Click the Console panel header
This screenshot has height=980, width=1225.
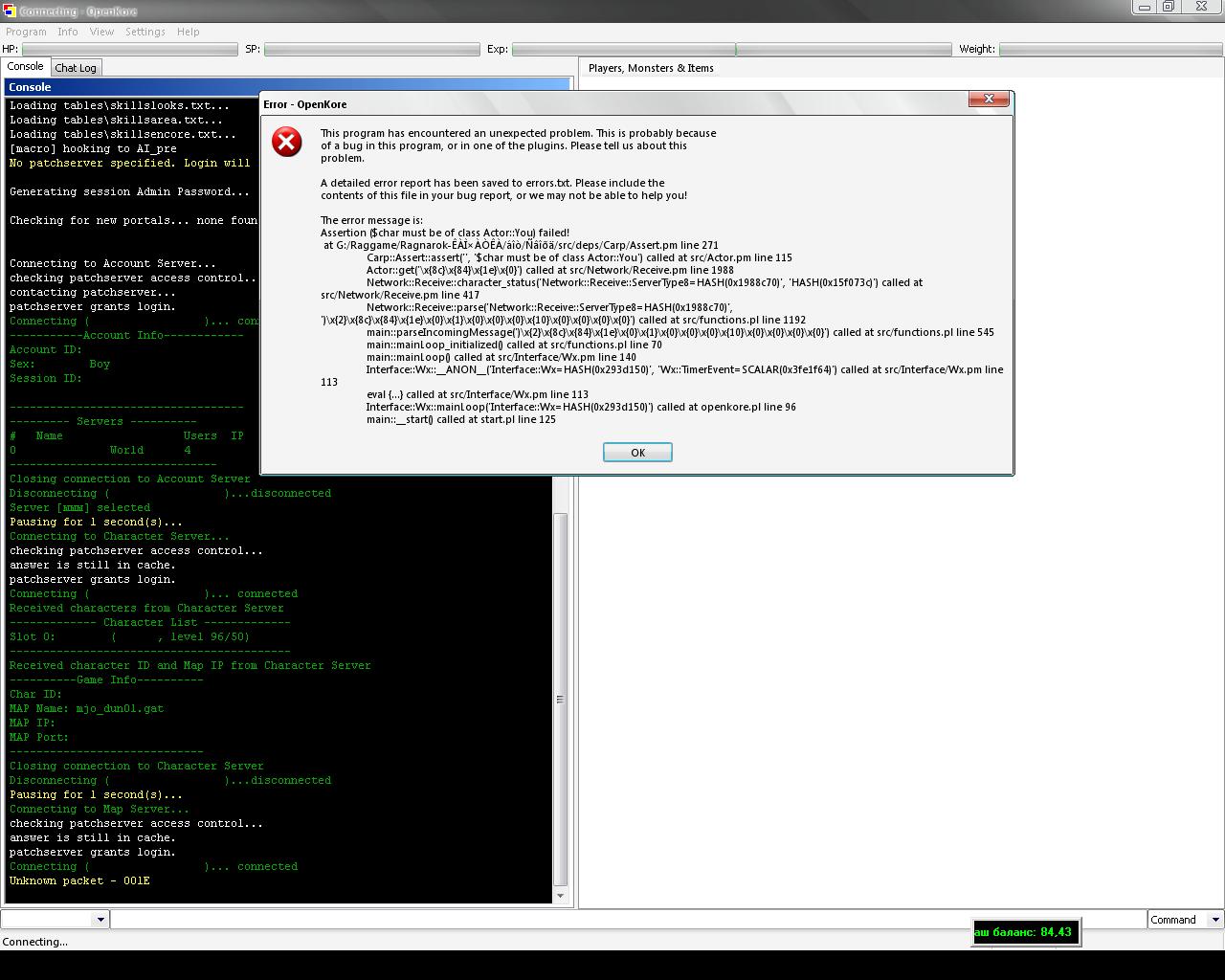(x=287, y=87)
